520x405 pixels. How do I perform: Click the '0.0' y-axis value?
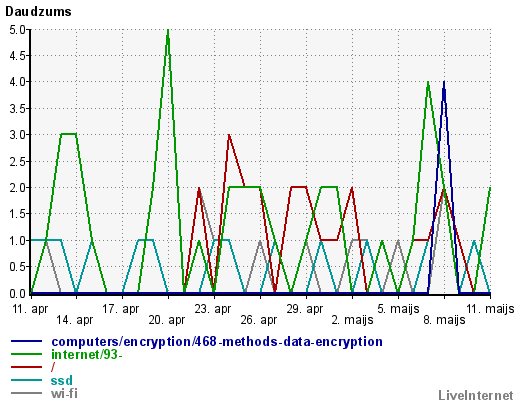(17, 294)
